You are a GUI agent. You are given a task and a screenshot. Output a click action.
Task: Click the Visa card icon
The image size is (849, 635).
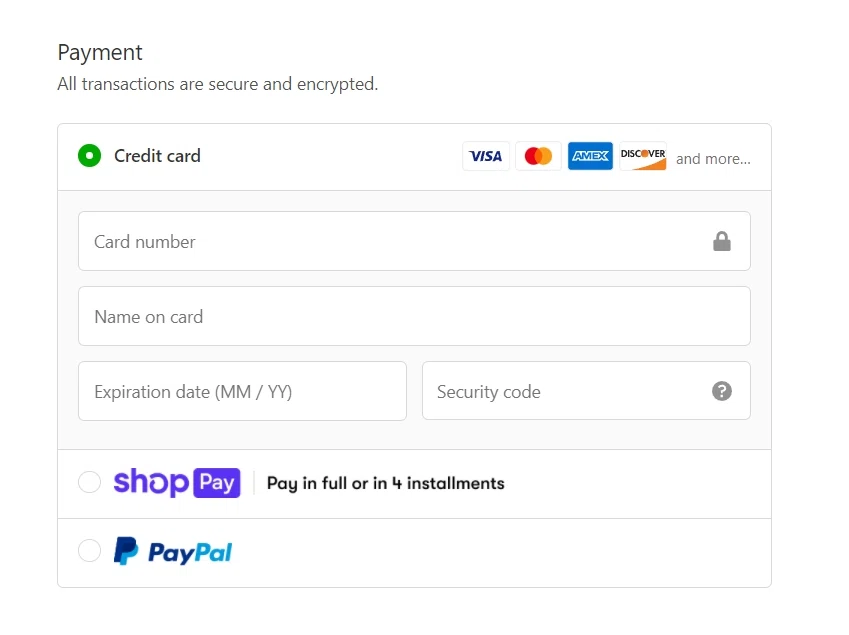click(486, 156)
